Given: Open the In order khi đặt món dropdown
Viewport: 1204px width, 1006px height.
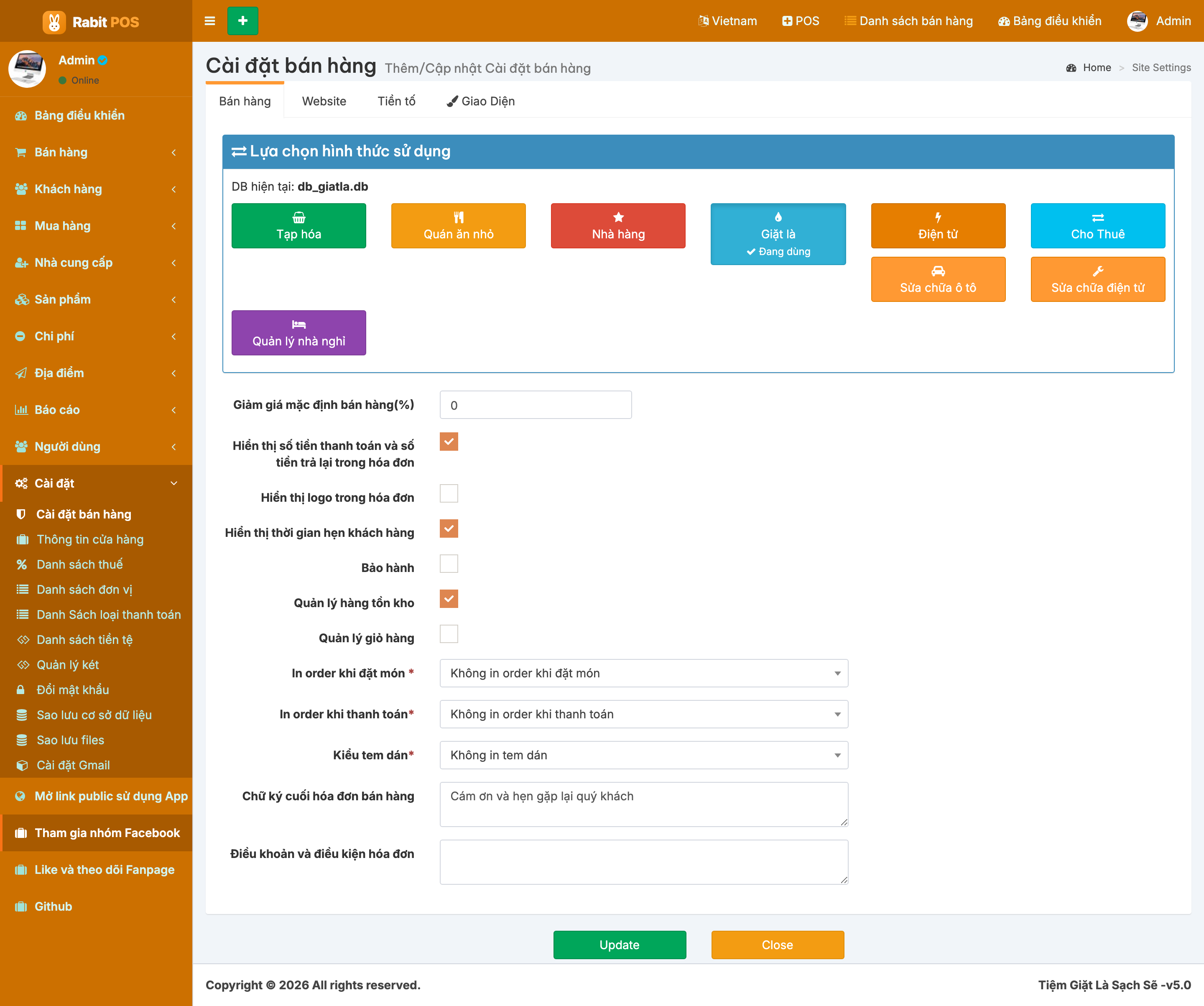Looking at the screenshot, I should [x=644, y=673].
